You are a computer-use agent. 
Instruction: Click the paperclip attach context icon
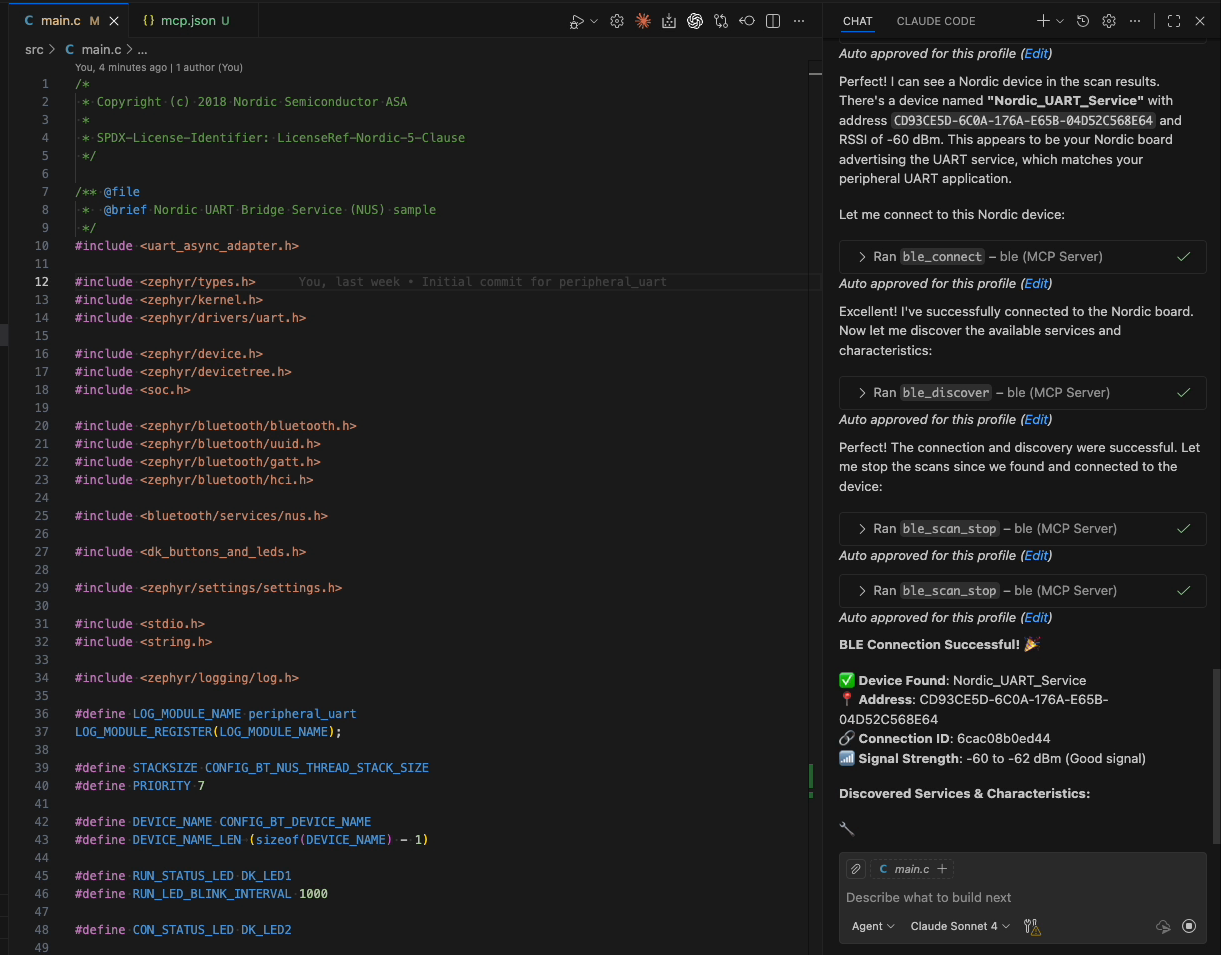coord(855,869)
